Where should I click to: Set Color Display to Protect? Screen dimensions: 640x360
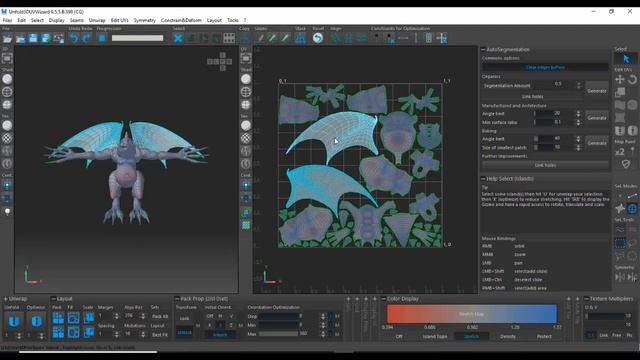tap(544, 336)
